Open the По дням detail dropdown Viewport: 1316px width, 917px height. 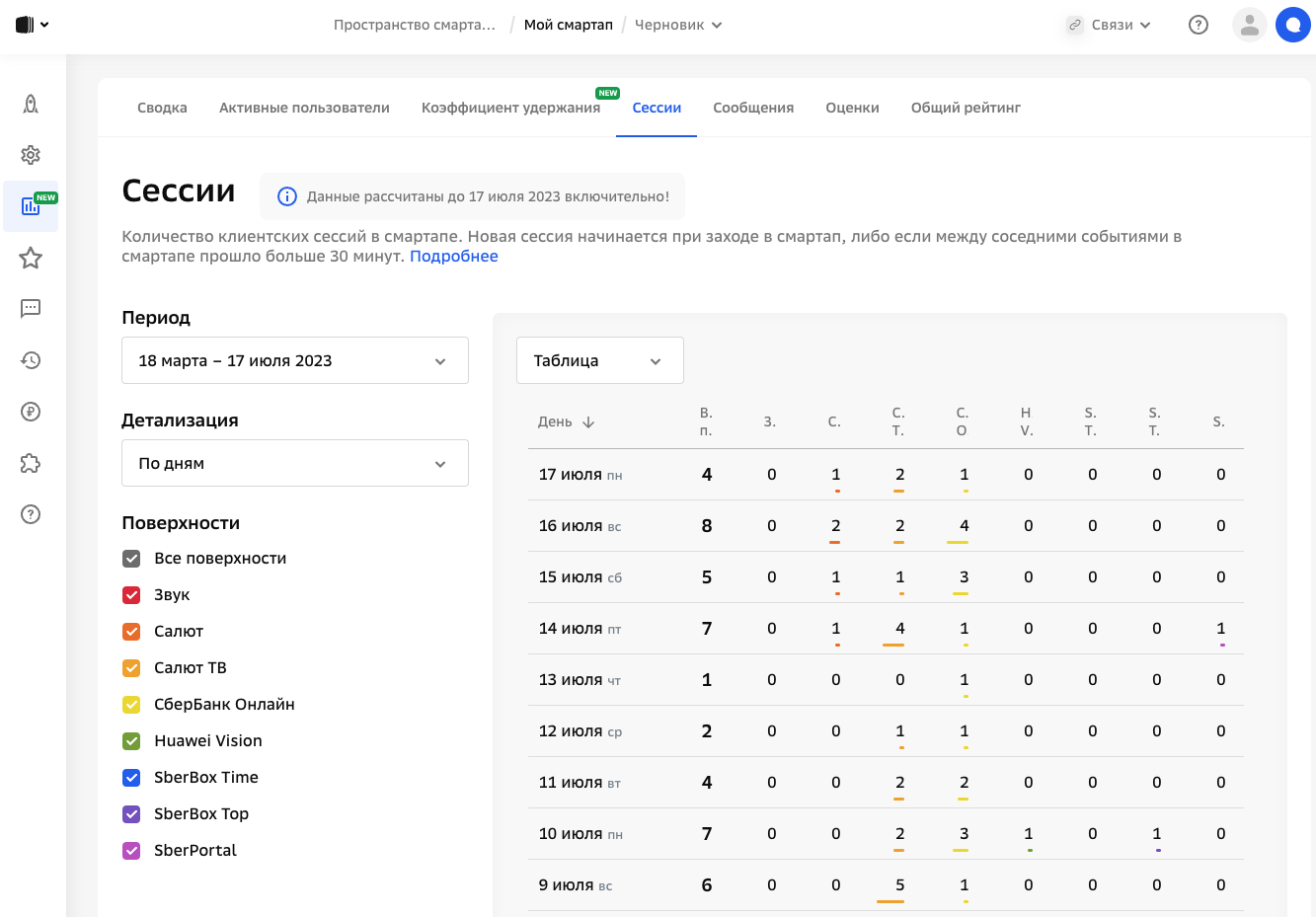pyautogui.click(x=295, y=463)
